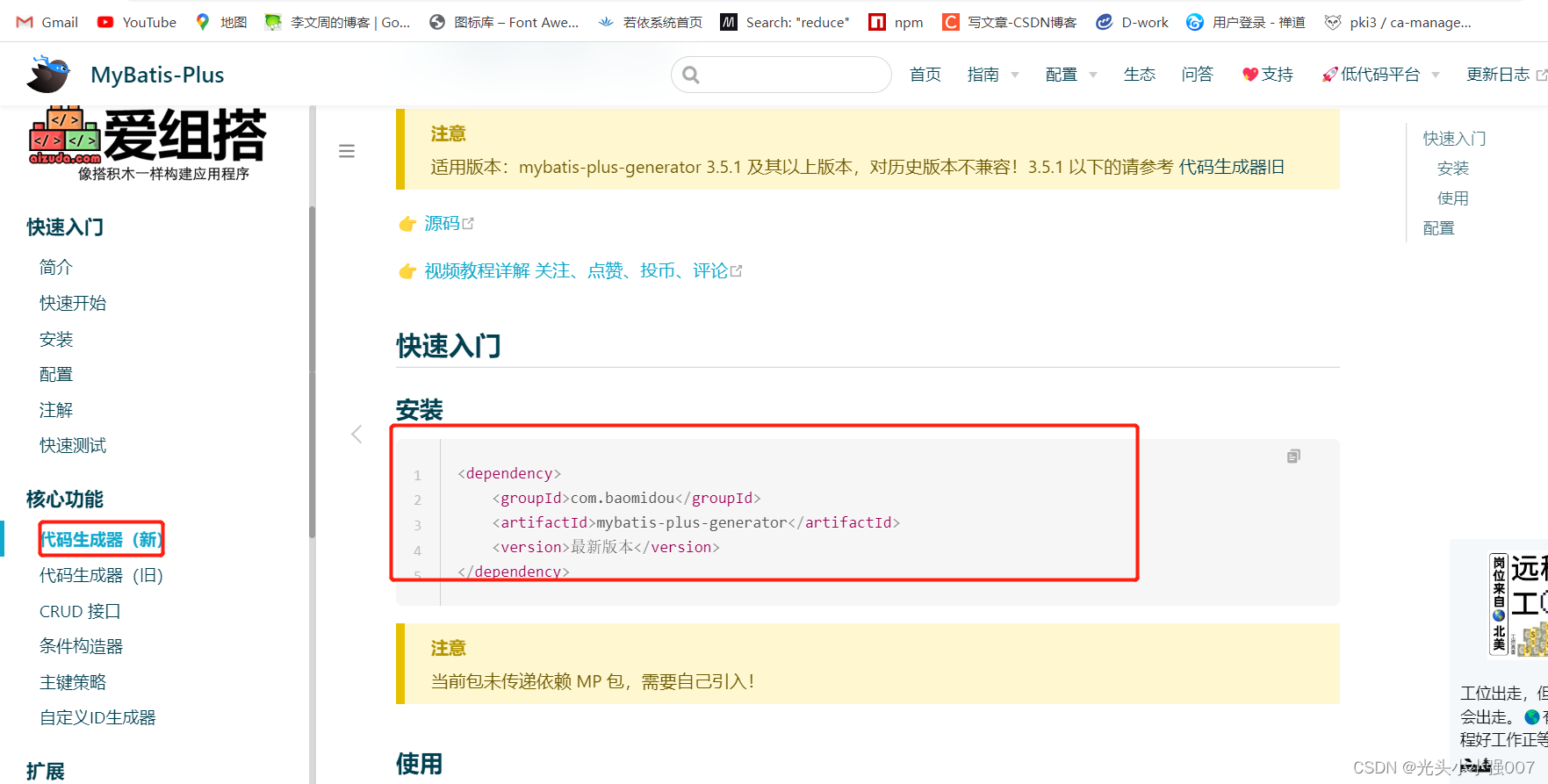This screenshot has height=784, width=1548.
Task: Select sidebar 配置 under 快速入门
Action: (56, 375)
